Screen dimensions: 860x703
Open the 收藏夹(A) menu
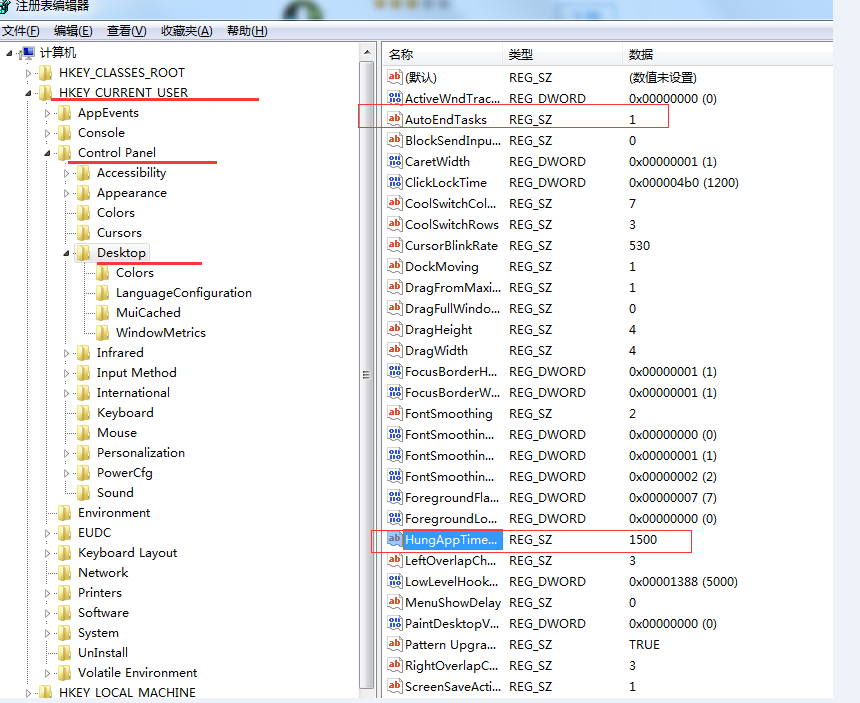click(x=187, y=31)
